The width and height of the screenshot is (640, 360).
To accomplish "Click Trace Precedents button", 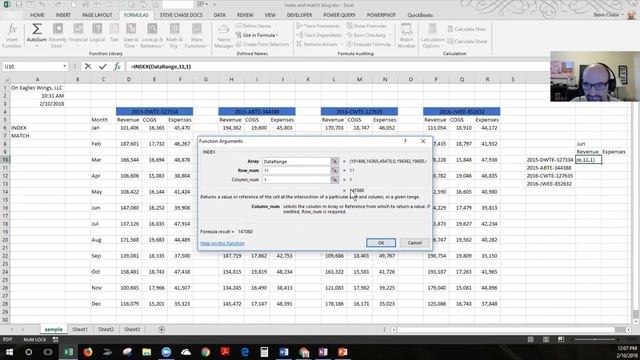I will click(318, 26).
